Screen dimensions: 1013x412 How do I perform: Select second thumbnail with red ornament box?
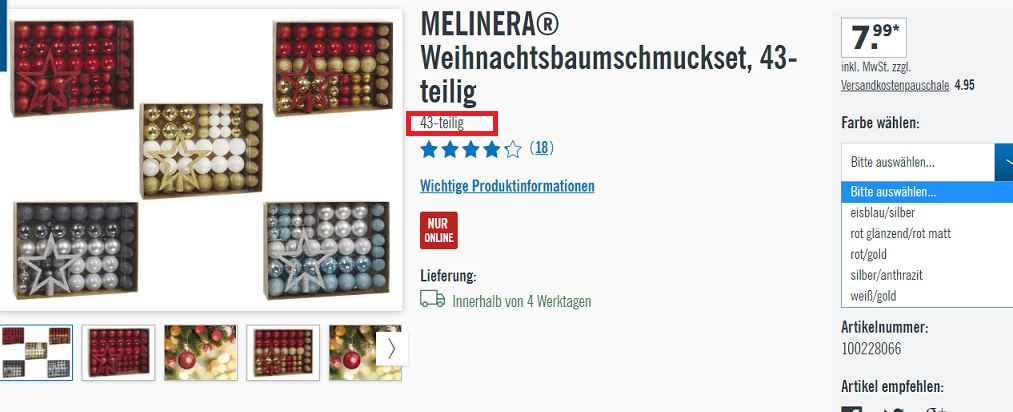(118, 353)
